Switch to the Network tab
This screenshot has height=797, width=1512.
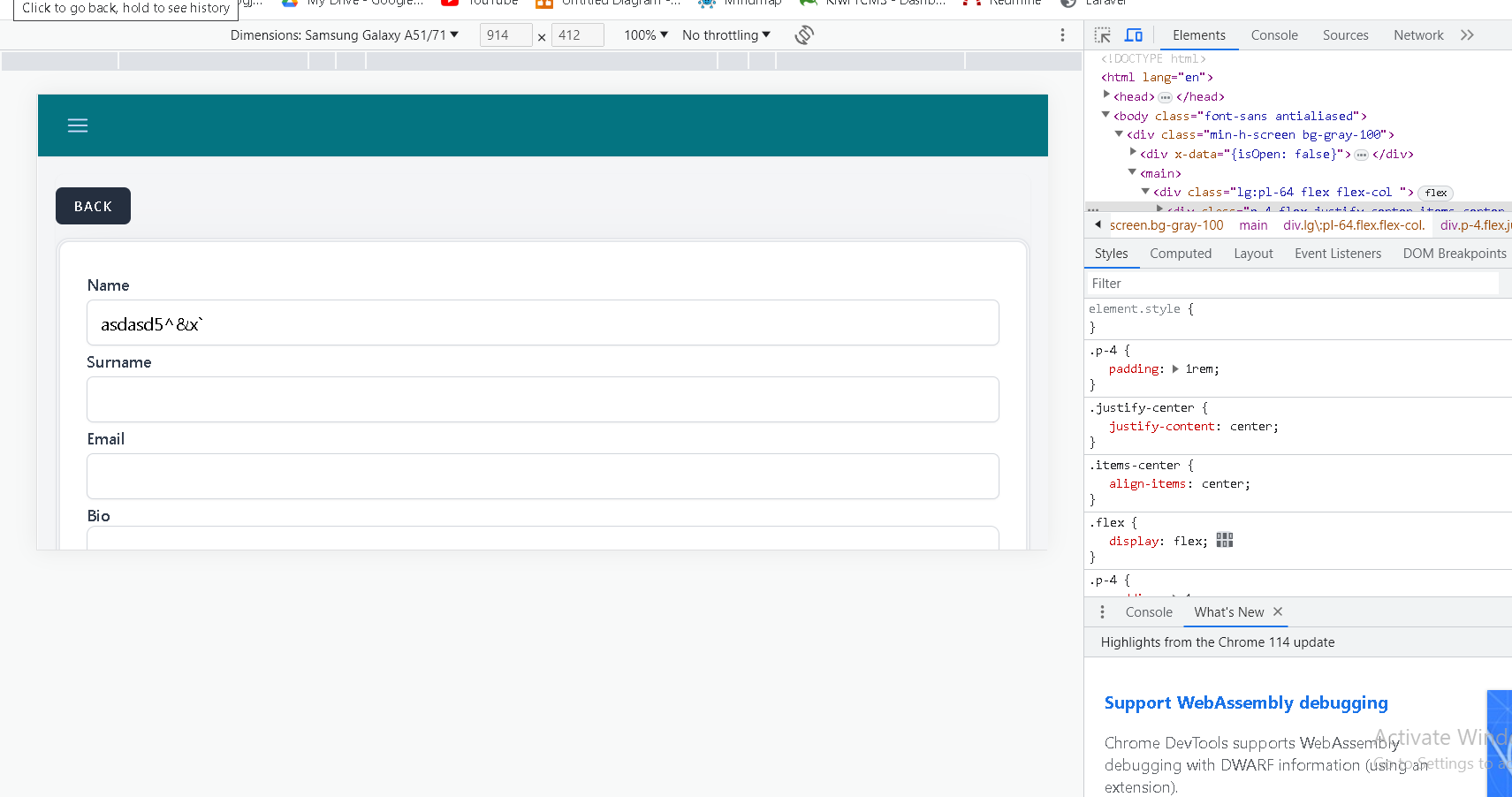(1417, 35)
